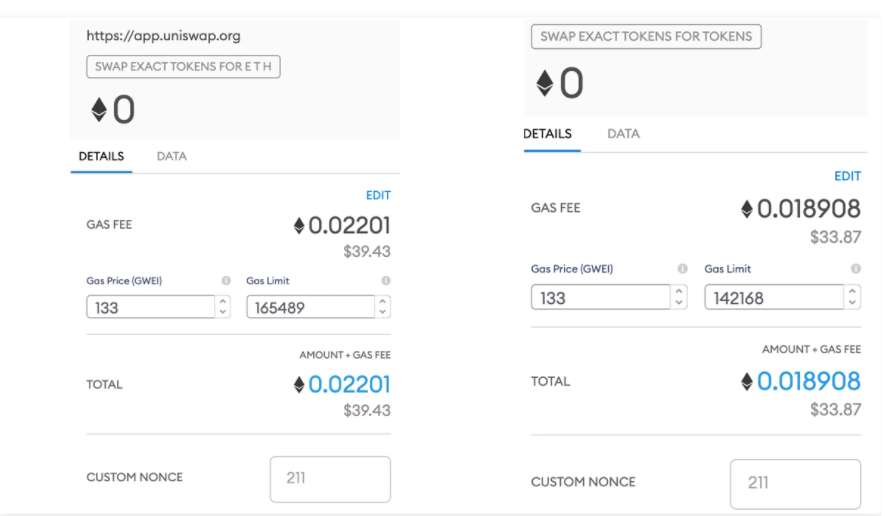This screenshot has height=516, width=885.
Task: Decrease gas price 133 in left panel
Action: [223, 312]
